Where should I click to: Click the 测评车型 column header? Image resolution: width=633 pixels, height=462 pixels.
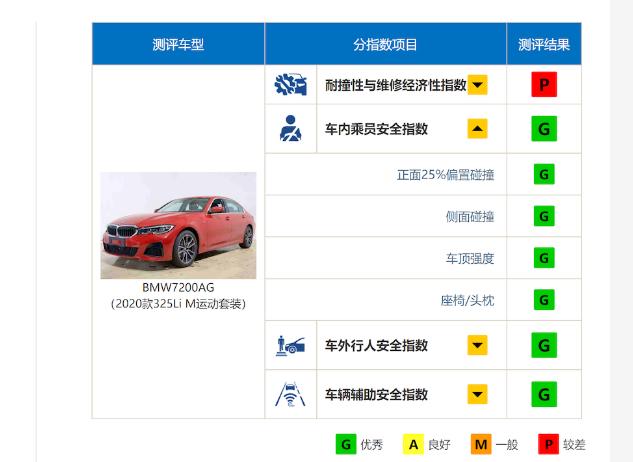178,44
